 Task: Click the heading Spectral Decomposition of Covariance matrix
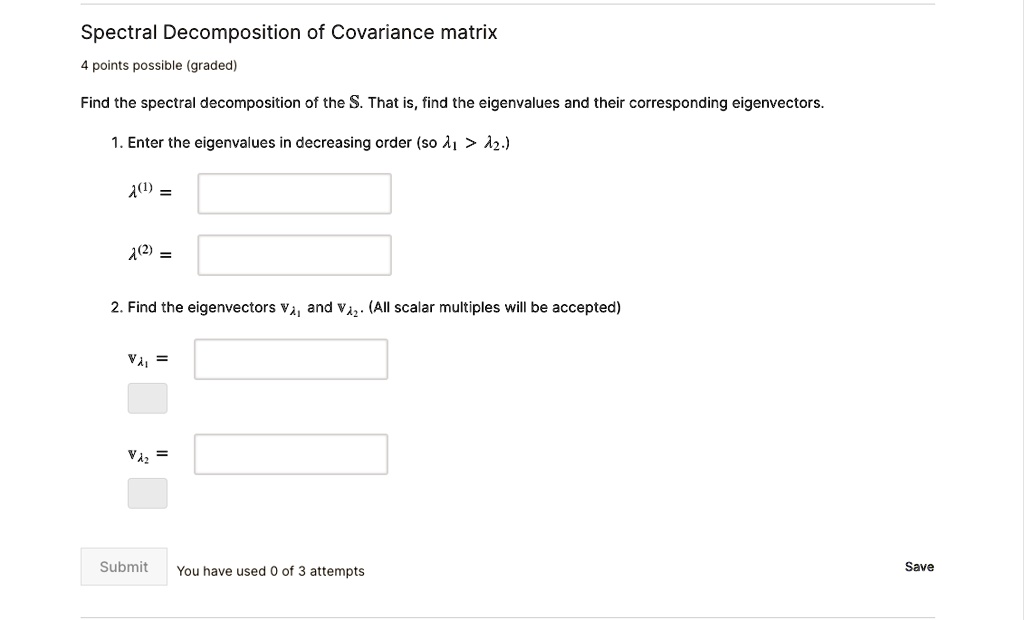coord(289,31)
